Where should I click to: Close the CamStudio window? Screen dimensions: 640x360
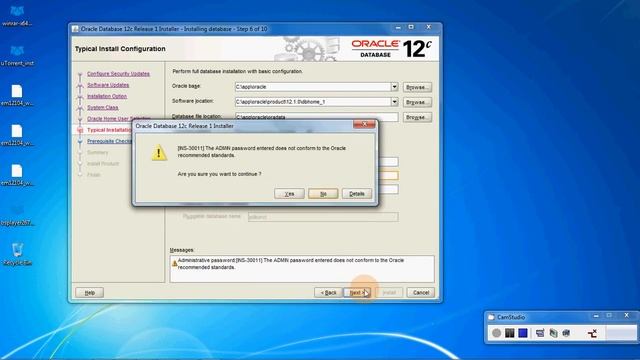[x=627, y=316]
